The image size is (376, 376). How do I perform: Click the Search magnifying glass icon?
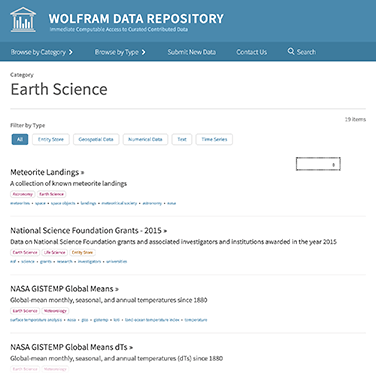click(291, 51)
